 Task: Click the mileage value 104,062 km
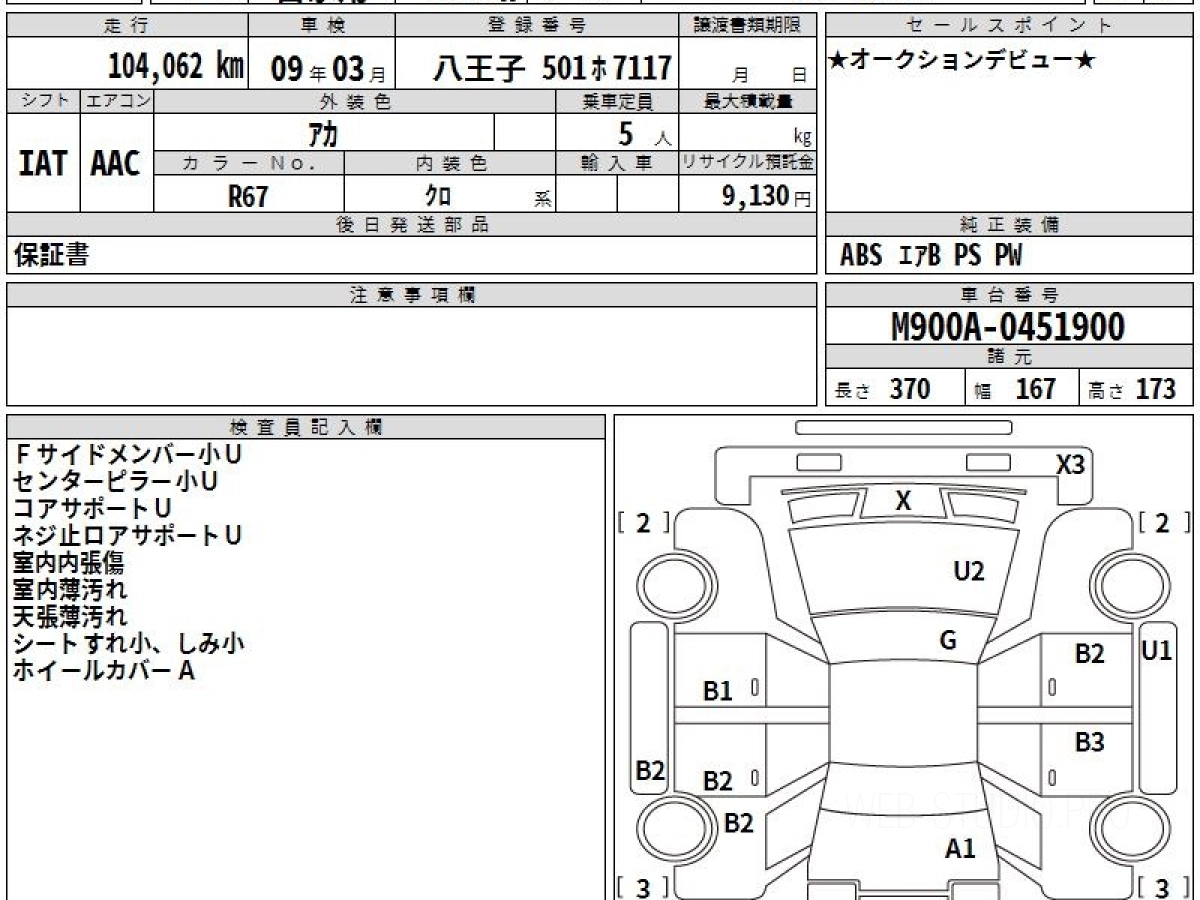175,67
